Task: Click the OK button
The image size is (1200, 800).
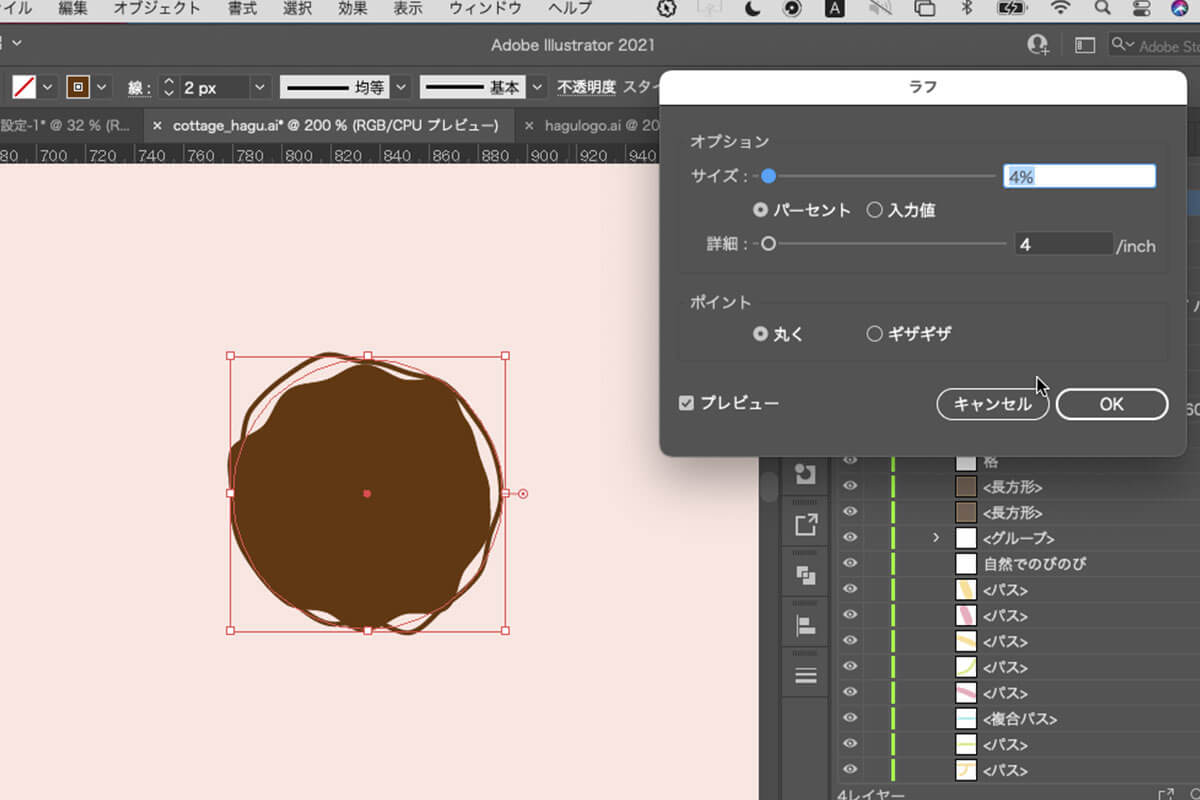Action: 1111,404
